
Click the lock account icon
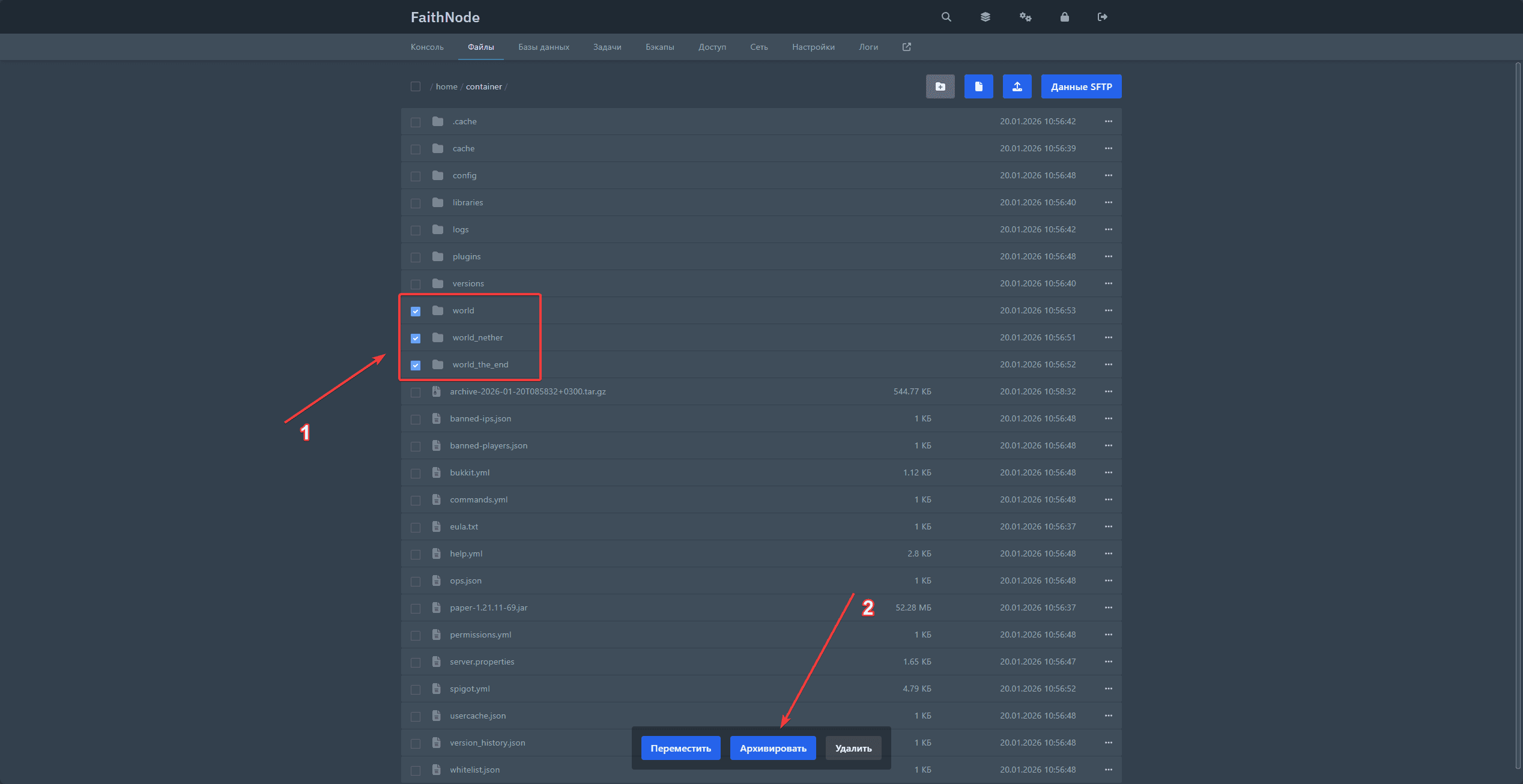(x=1064, y=17)
